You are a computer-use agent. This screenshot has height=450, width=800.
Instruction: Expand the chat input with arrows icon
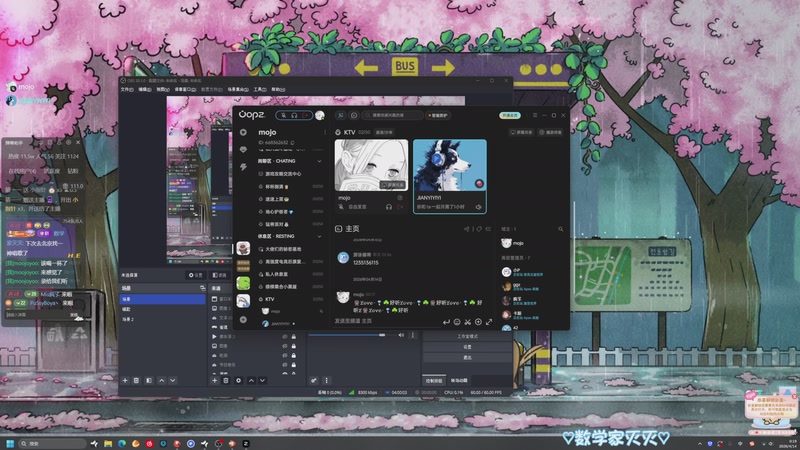[489, 322]
